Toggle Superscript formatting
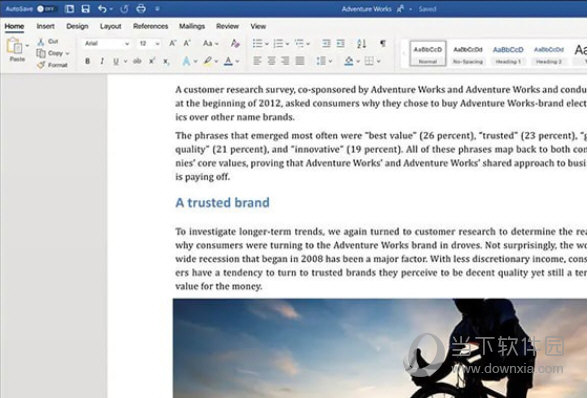The height and width of the screenshot is (398, 588). (x=152, y=61)
